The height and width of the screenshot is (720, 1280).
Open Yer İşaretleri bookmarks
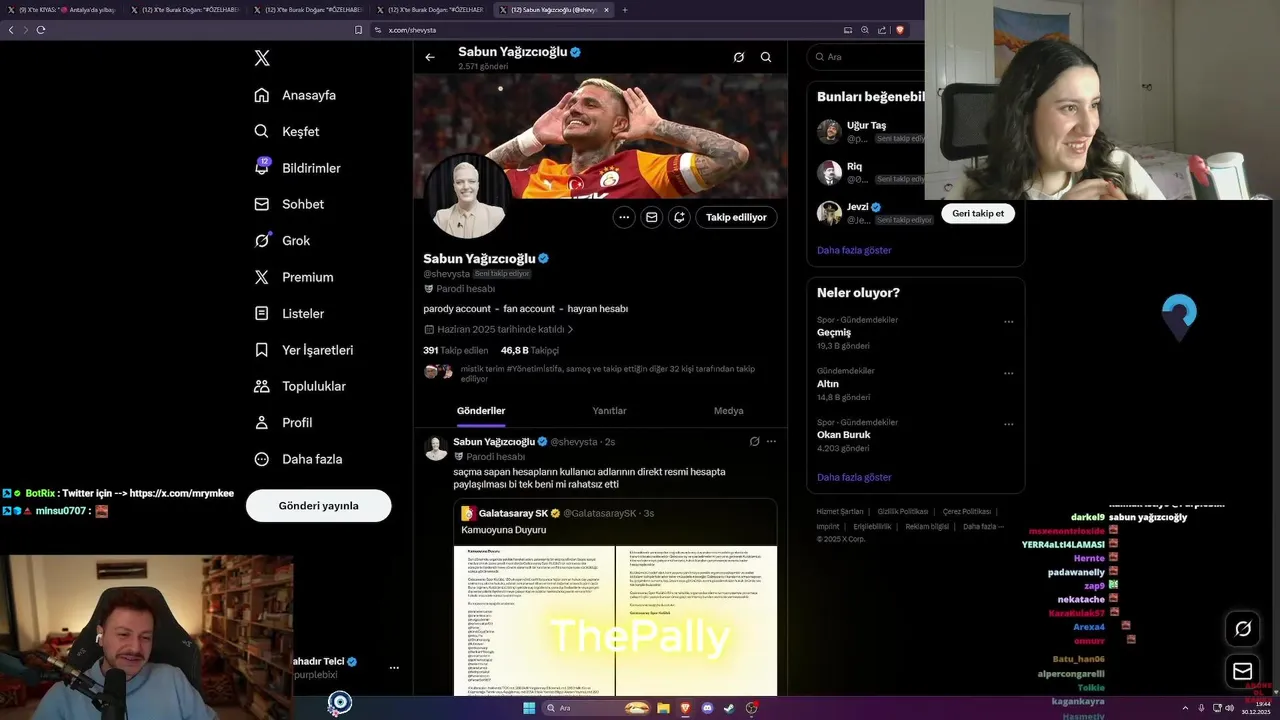coord(303,350)
